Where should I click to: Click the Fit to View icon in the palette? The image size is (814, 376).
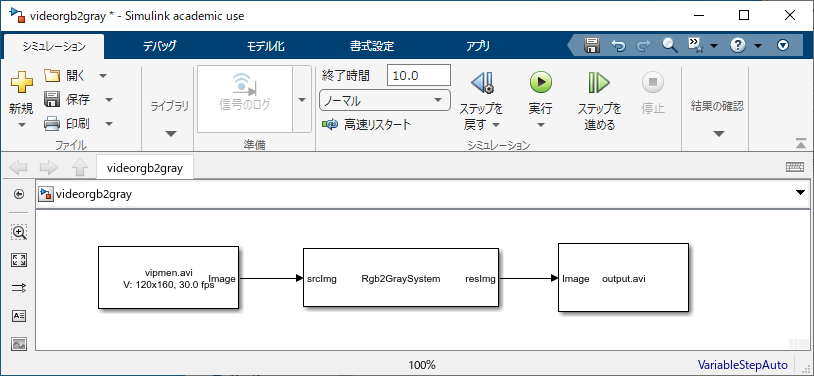pos(19,260)
